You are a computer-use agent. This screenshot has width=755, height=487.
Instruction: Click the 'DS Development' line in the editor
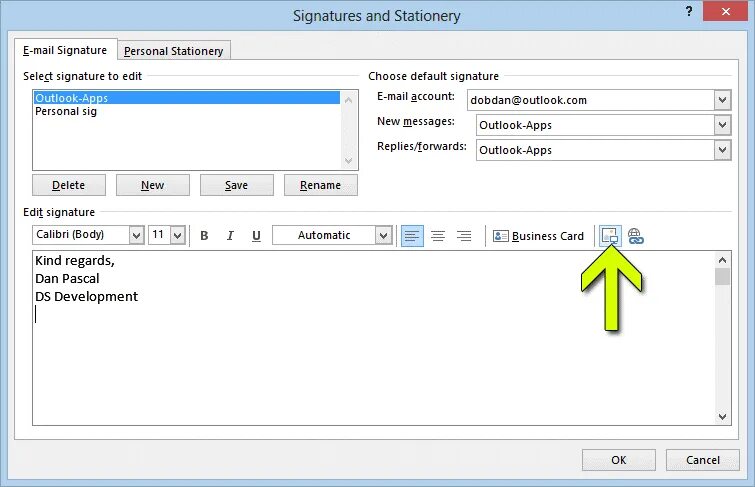(86, 296)
